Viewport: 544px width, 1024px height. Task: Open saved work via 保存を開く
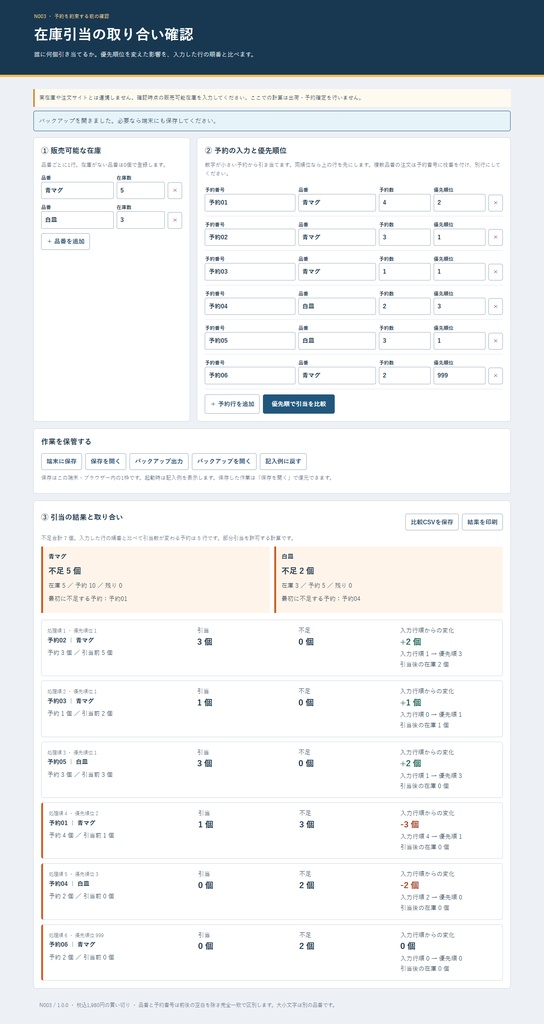(x=106, y=461)
